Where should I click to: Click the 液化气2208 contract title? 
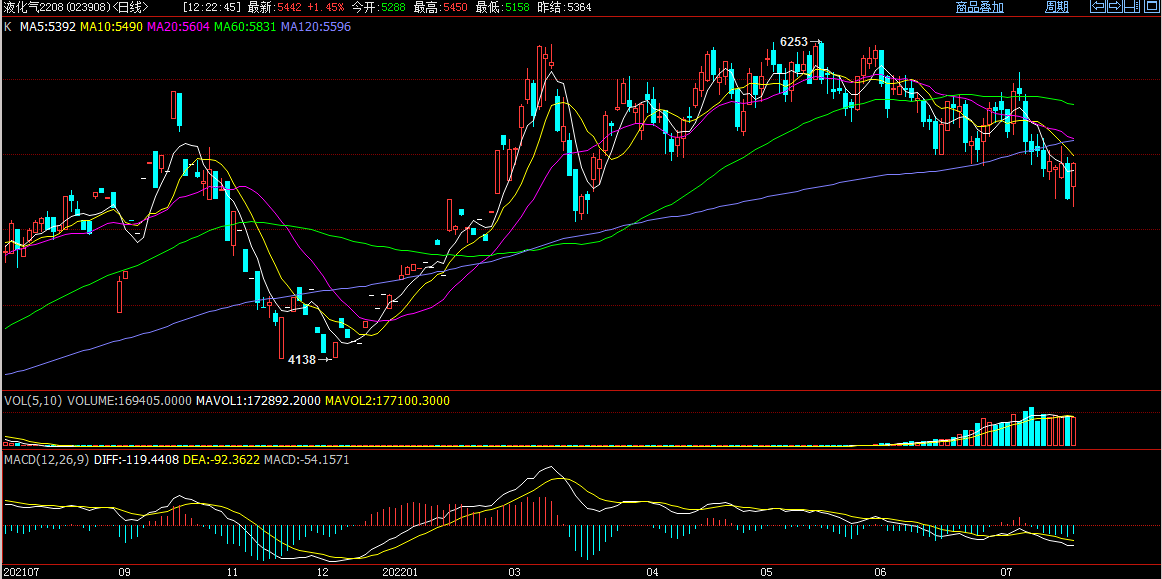[x=35, y=7]
